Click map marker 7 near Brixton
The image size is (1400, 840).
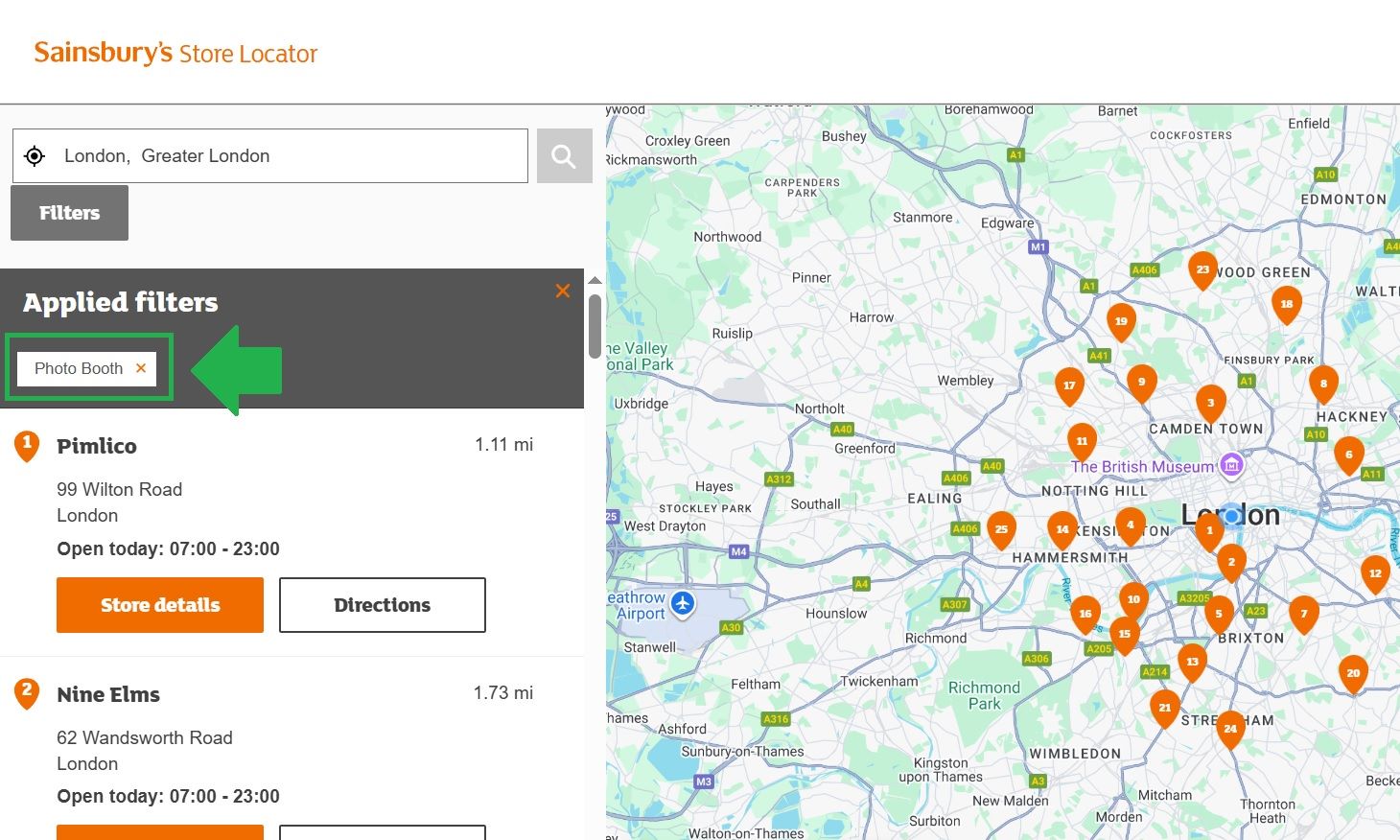click(1304, 614)
